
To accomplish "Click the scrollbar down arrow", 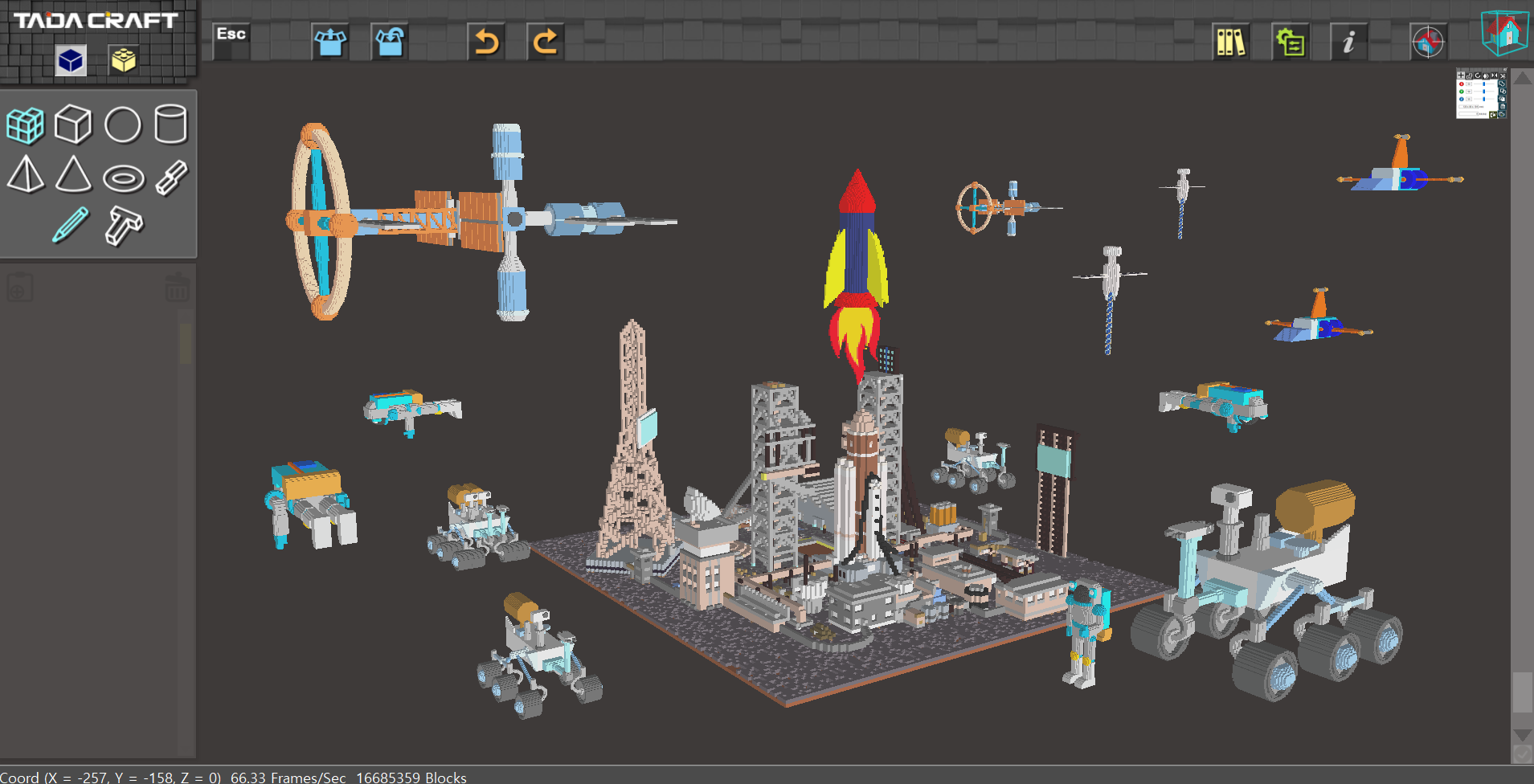I will pos(1522,735).
